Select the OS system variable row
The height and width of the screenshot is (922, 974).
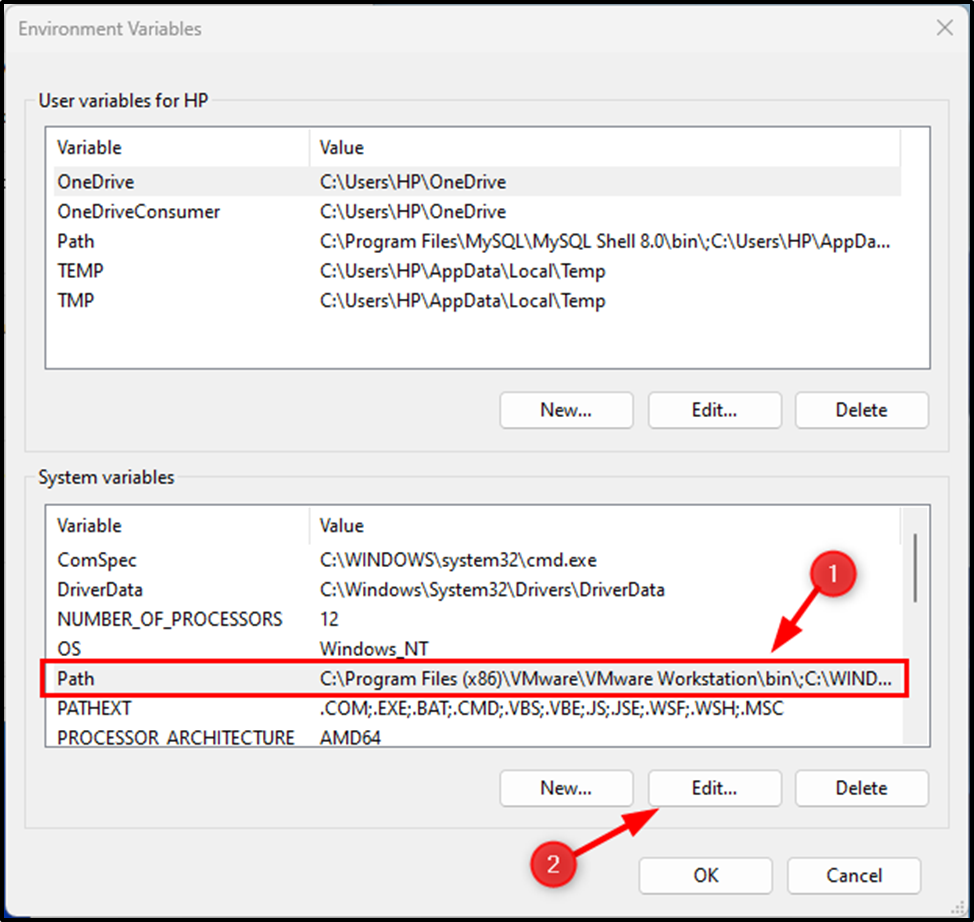[477, 649]
